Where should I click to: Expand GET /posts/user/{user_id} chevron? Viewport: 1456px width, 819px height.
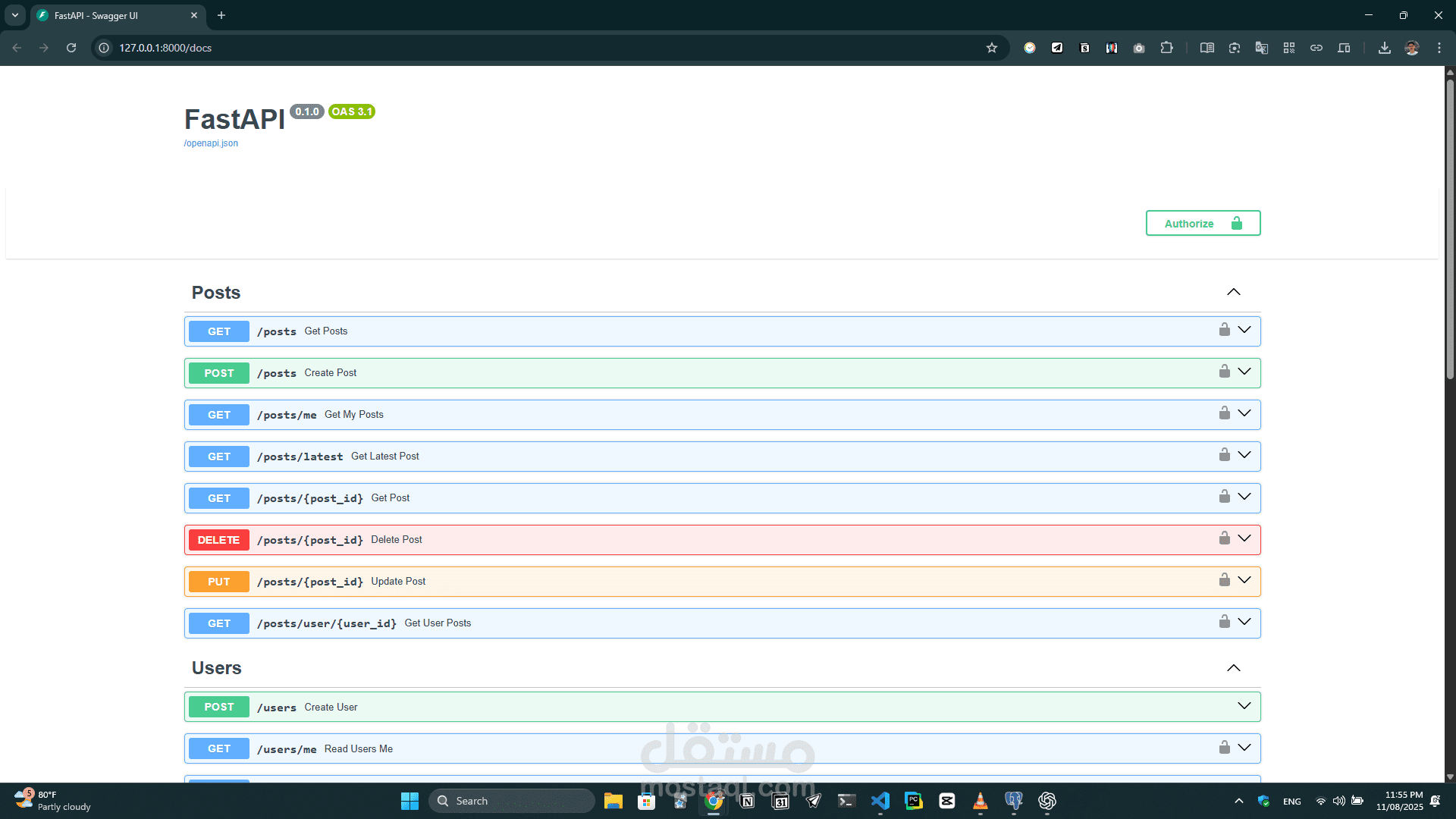(x=1244, y=622)
